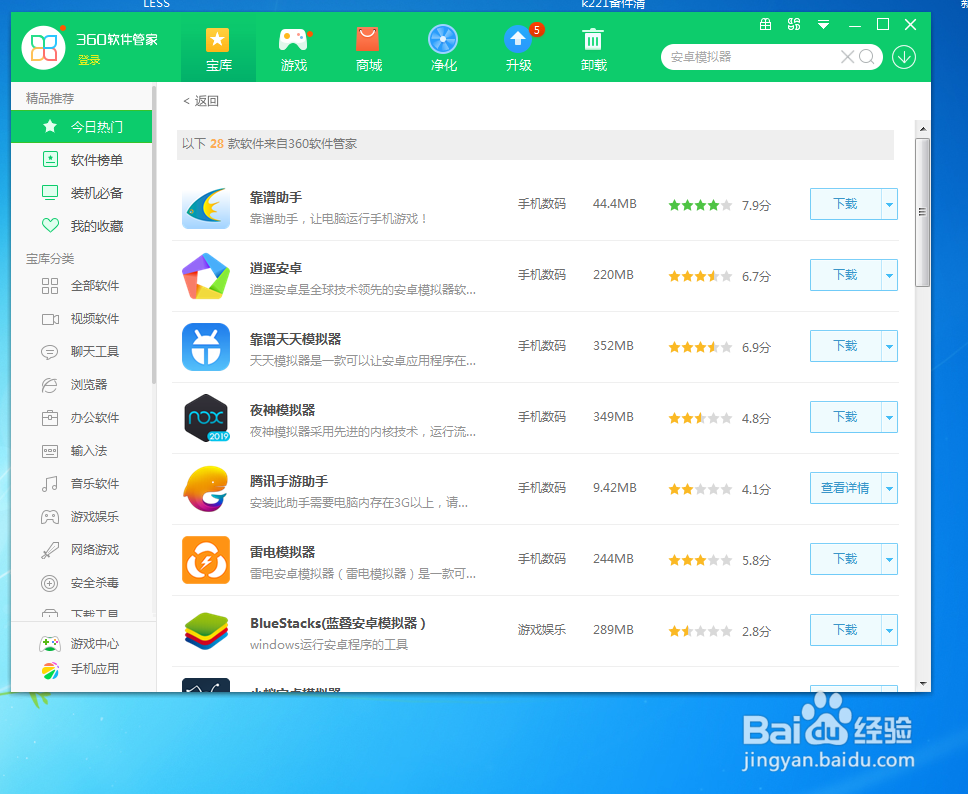Click the 靠谱天天模拟器 app icon
Screen dimensions: 968x794
pos(206,347)
